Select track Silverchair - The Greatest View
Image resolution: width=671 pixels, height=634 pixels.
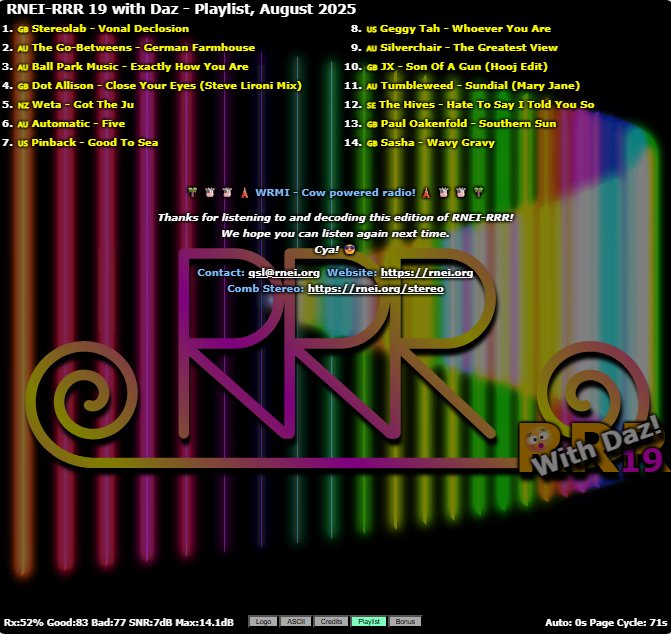pyautogui.click(x=469, y=47)
